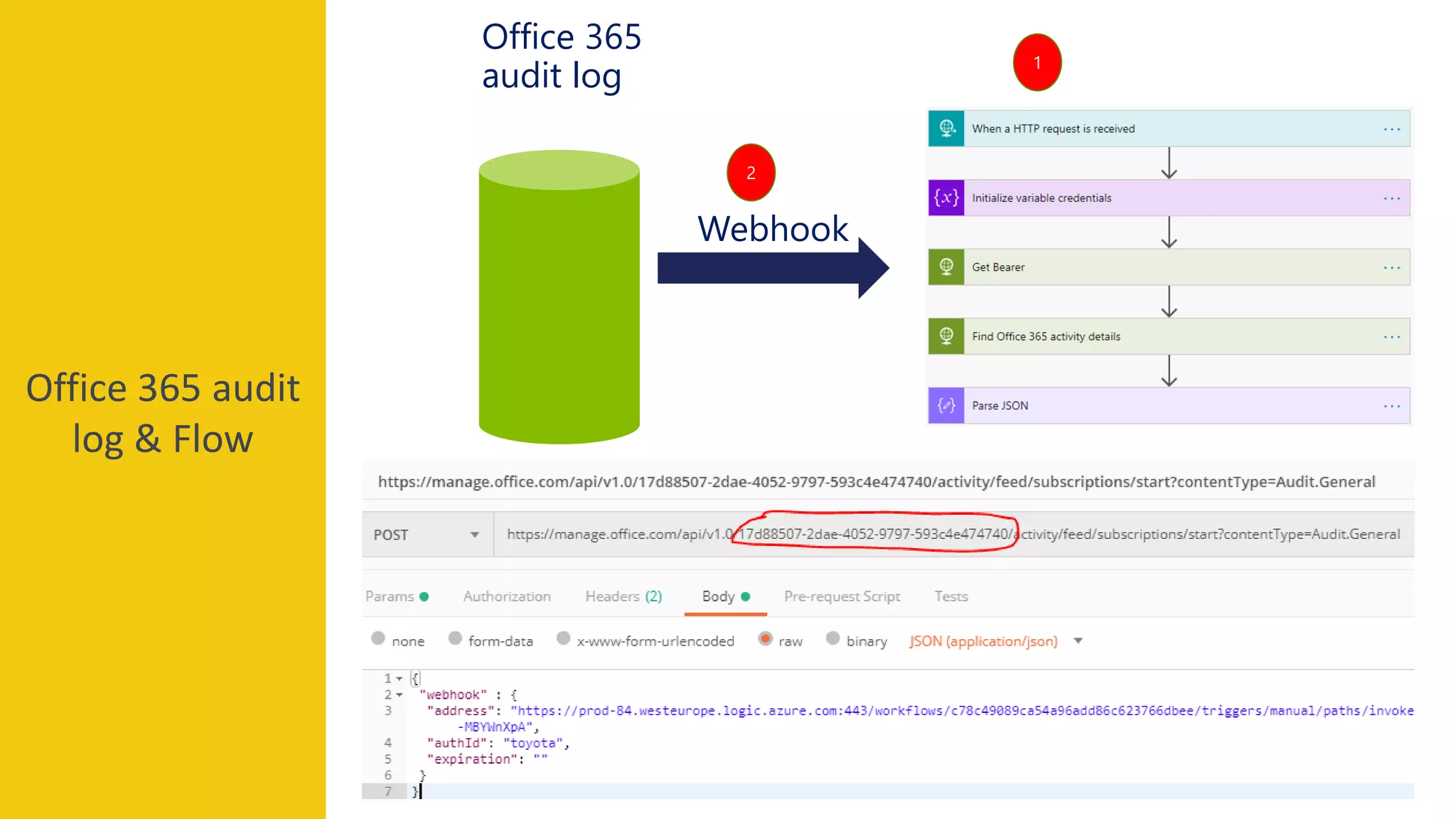Click the "authId": "toyota" line
This screenshot has width=1456, height=819.
click(498, 744)
